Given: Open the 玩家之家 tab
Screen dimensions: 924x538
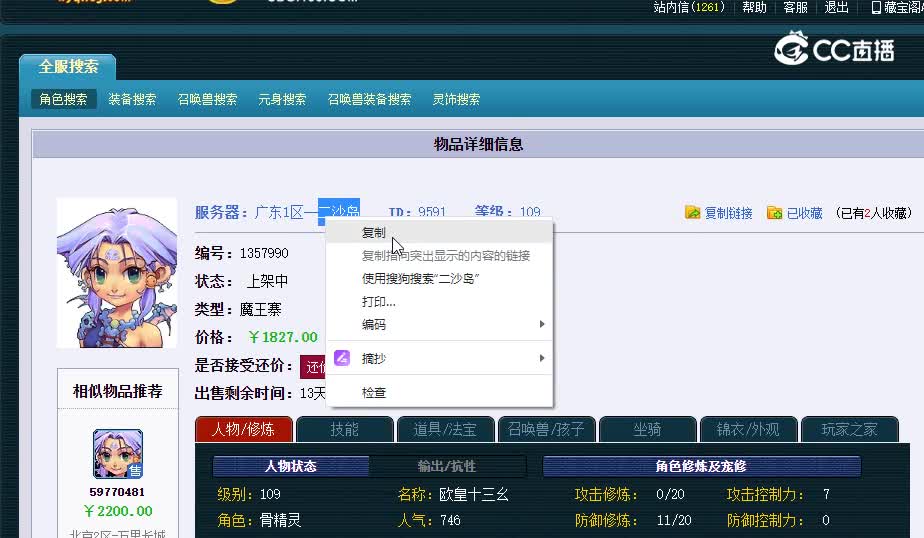Looking at the screenshot, I should 850,429.
